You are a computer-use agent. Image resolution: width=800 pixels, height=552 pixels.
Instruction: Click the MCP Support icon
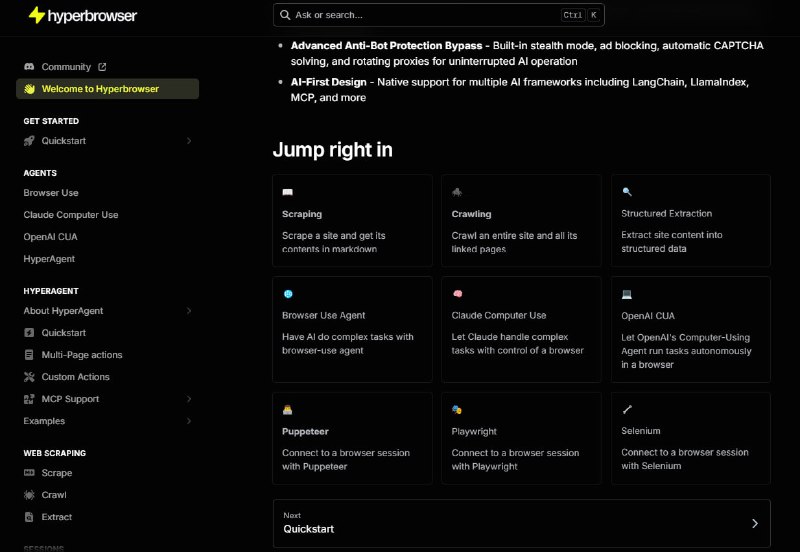(x=30, y=399)
